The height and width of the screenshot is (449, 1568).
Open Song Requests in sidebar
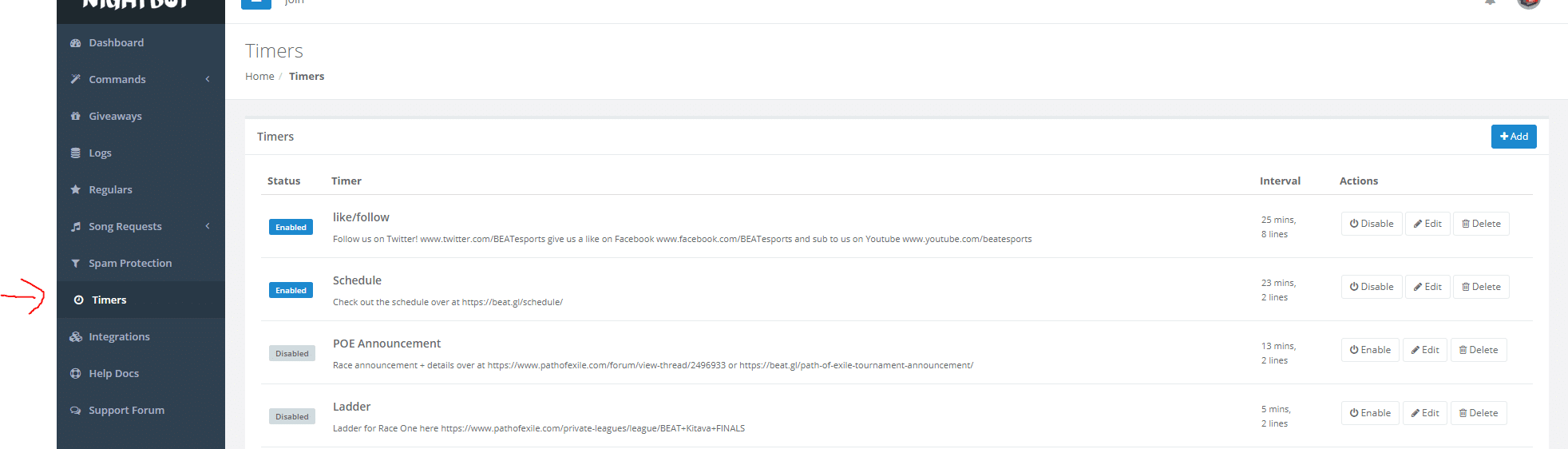coord(141,226)
